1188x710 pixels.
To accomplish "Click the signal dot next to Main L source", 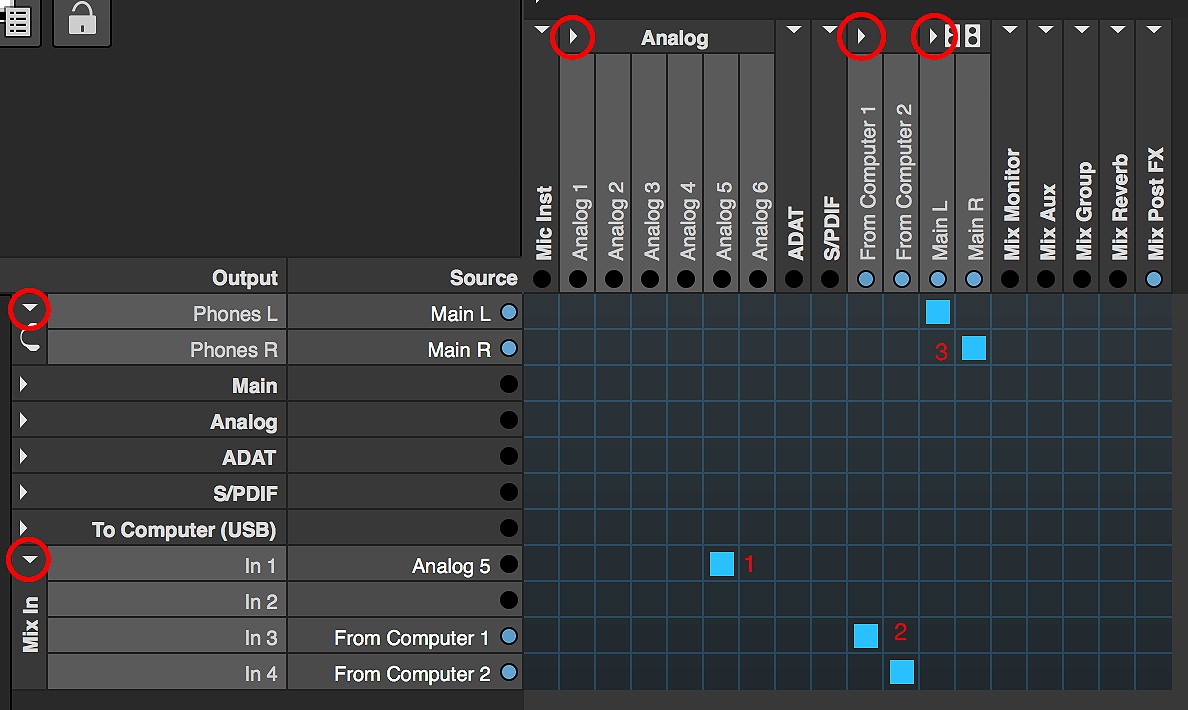I will [x=508, y=313].
